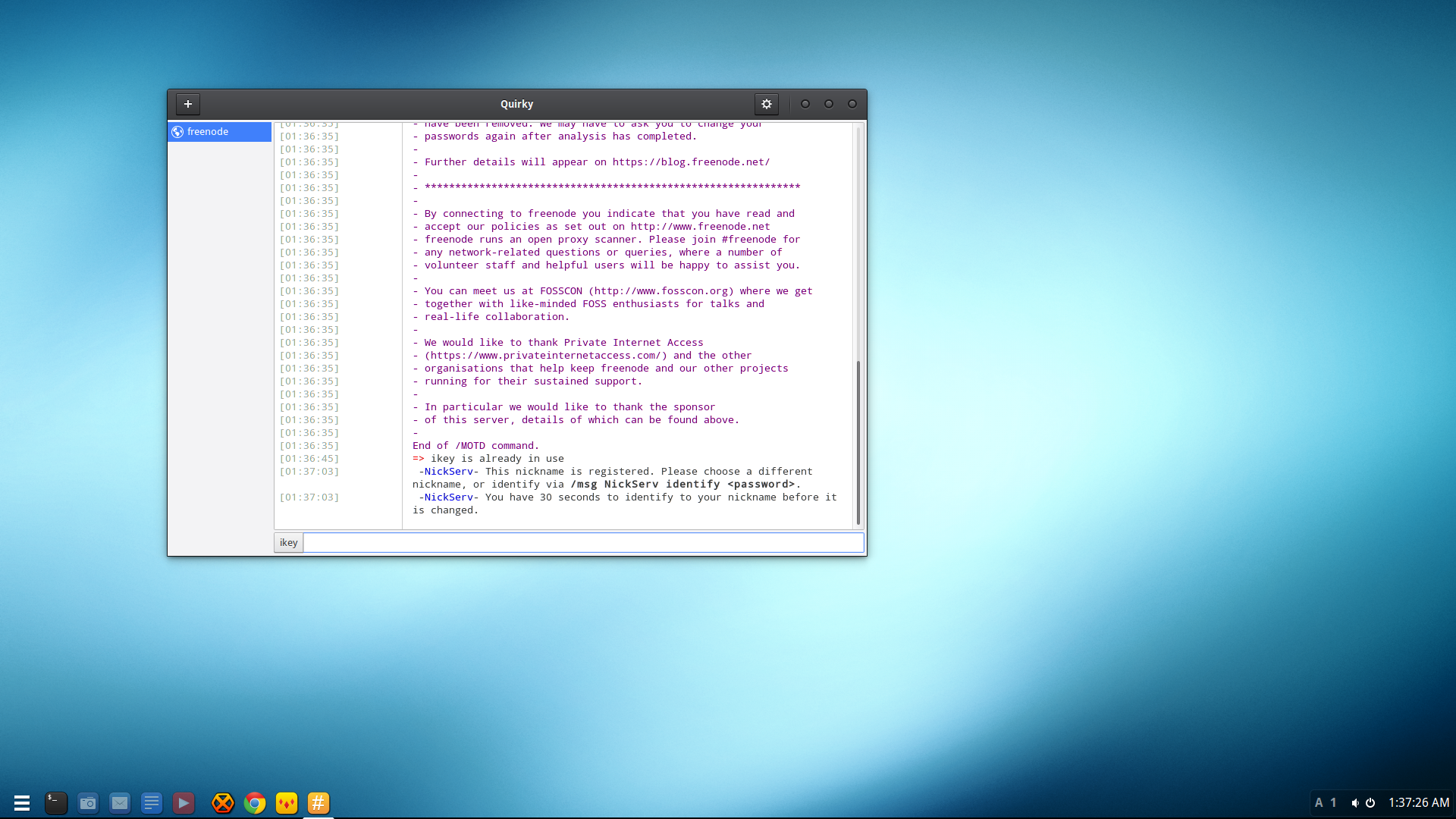
Task: Launch Google Chrome from the panel
Action: point(255,803)
